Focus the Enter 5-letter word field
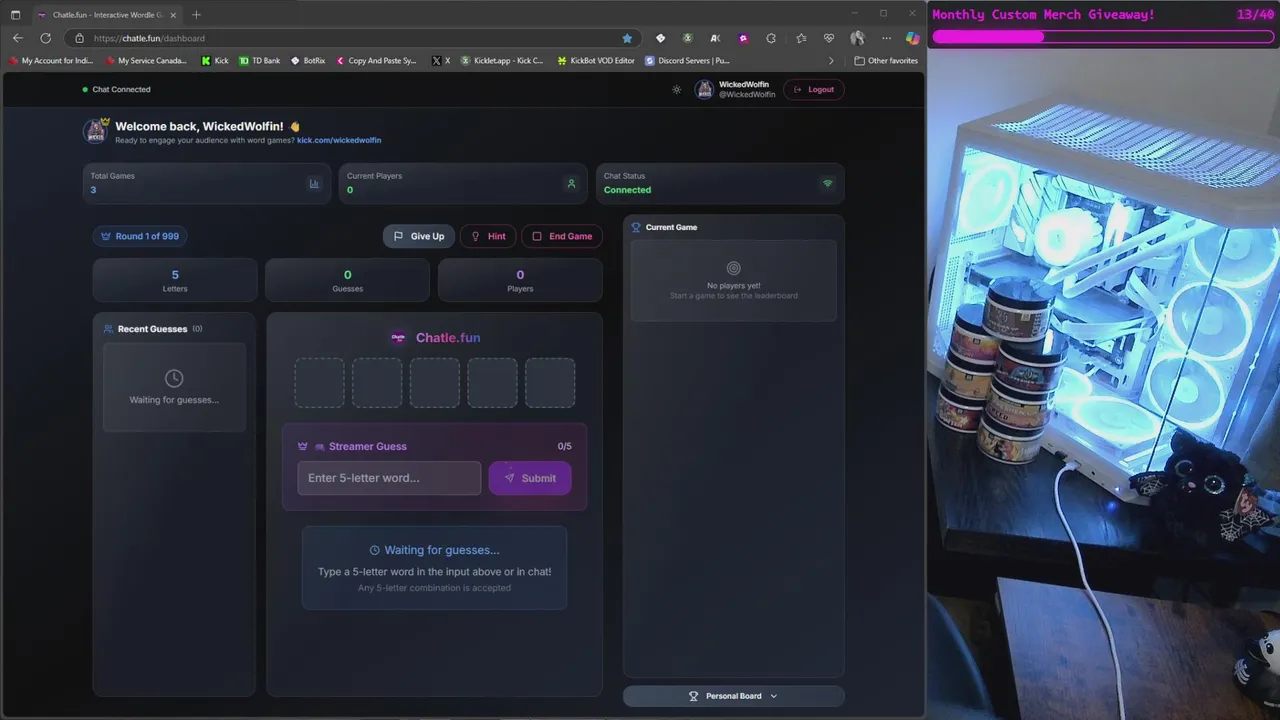The image size is (1280, 720). pyautogui.click(x=389, y=478)
